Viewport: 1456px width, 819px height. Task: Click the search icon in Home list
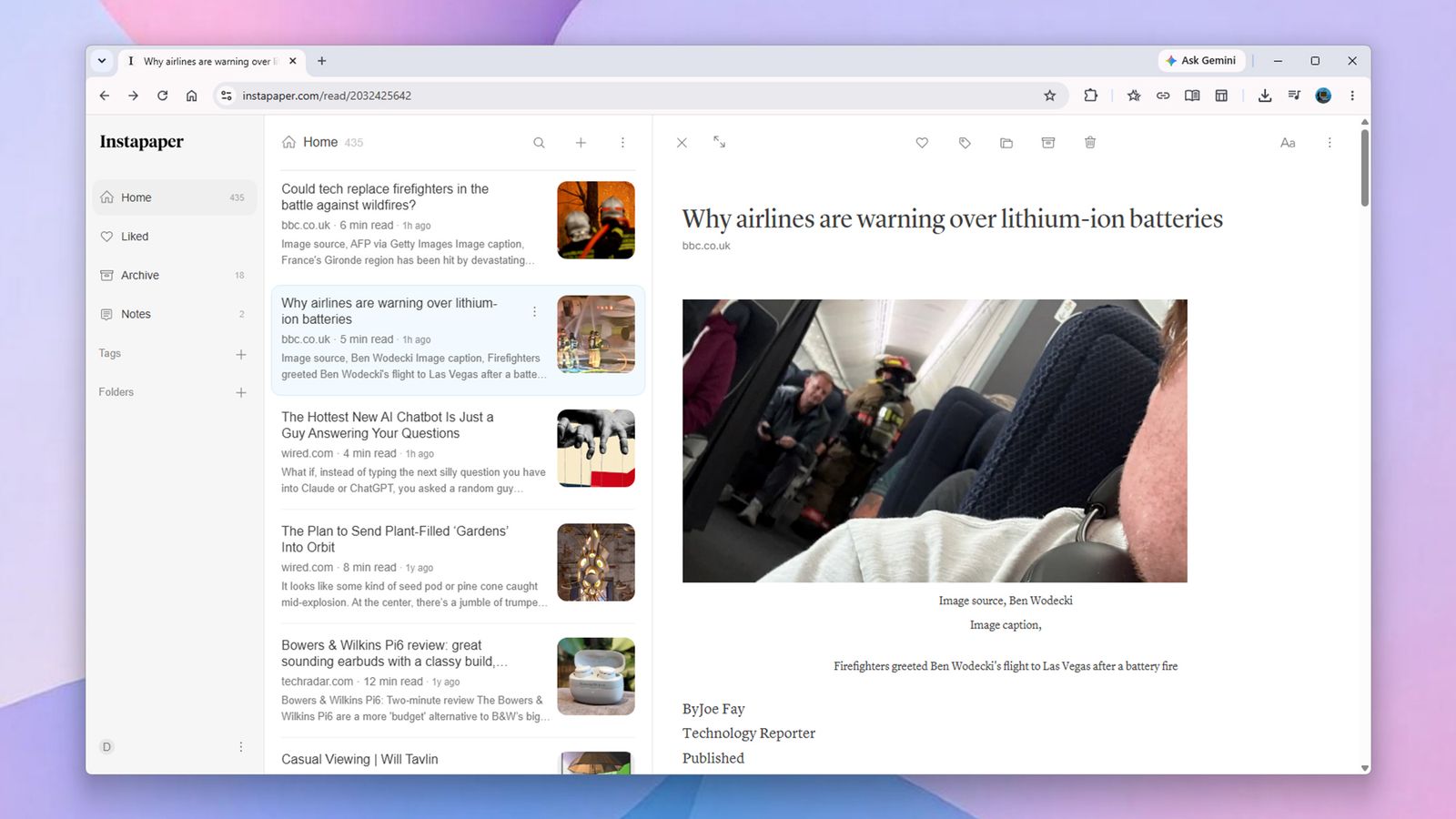(539, 143)
